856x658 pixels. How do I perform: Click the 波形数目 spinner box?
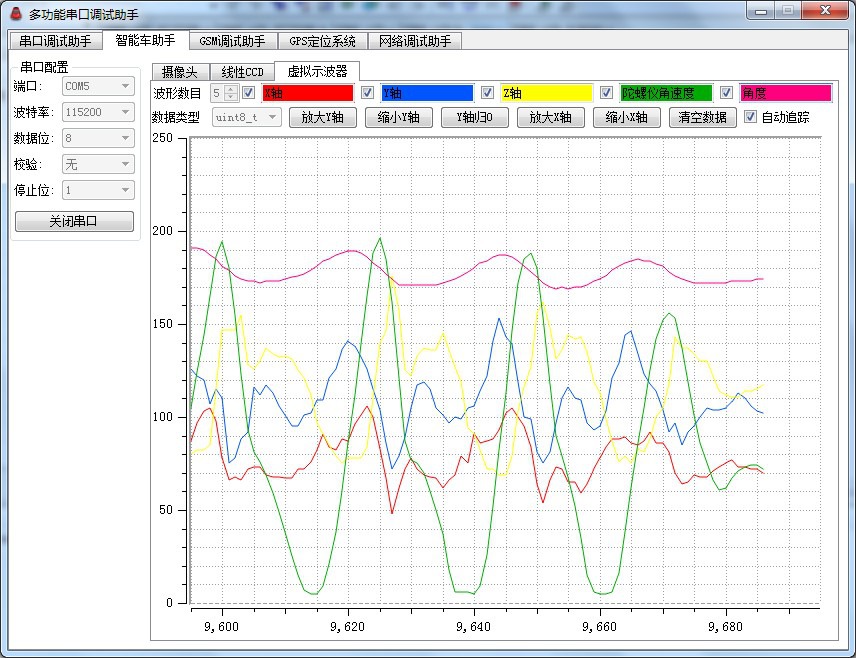pos(224,93)
